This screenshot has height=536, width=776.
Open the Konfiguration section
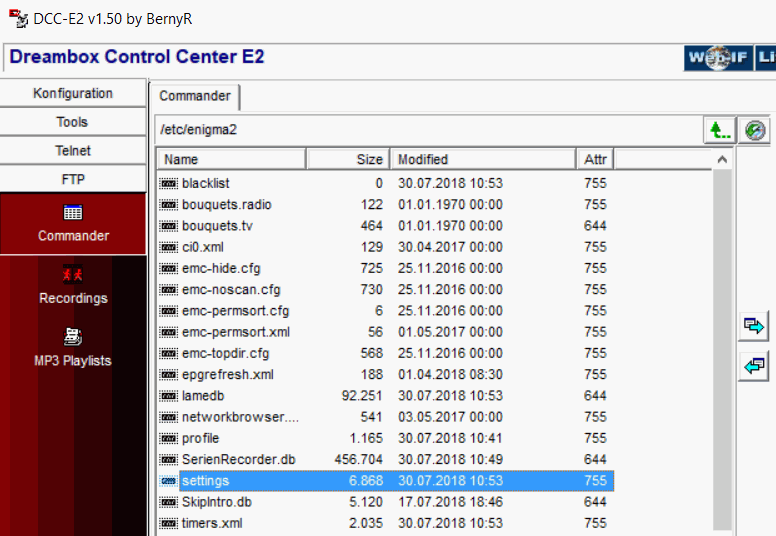pos(73,93)
